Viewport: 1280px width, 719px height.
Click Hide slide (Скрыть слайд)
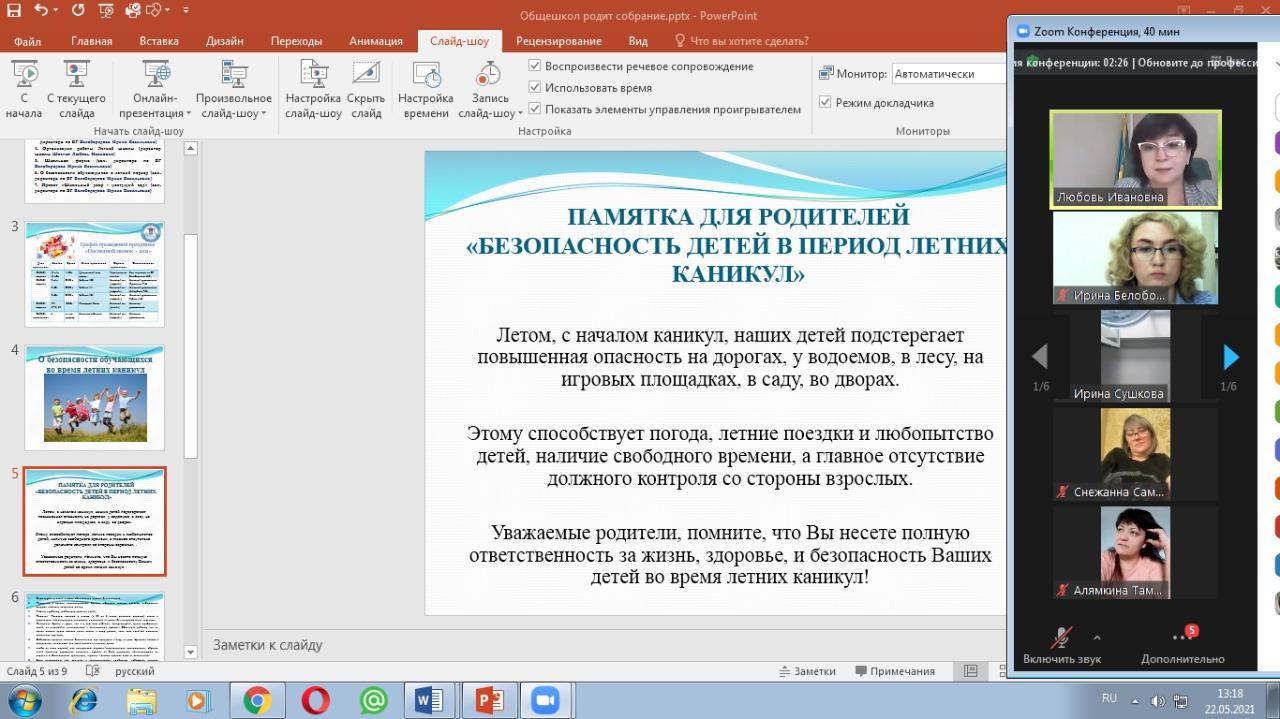(x=366, y=90)
